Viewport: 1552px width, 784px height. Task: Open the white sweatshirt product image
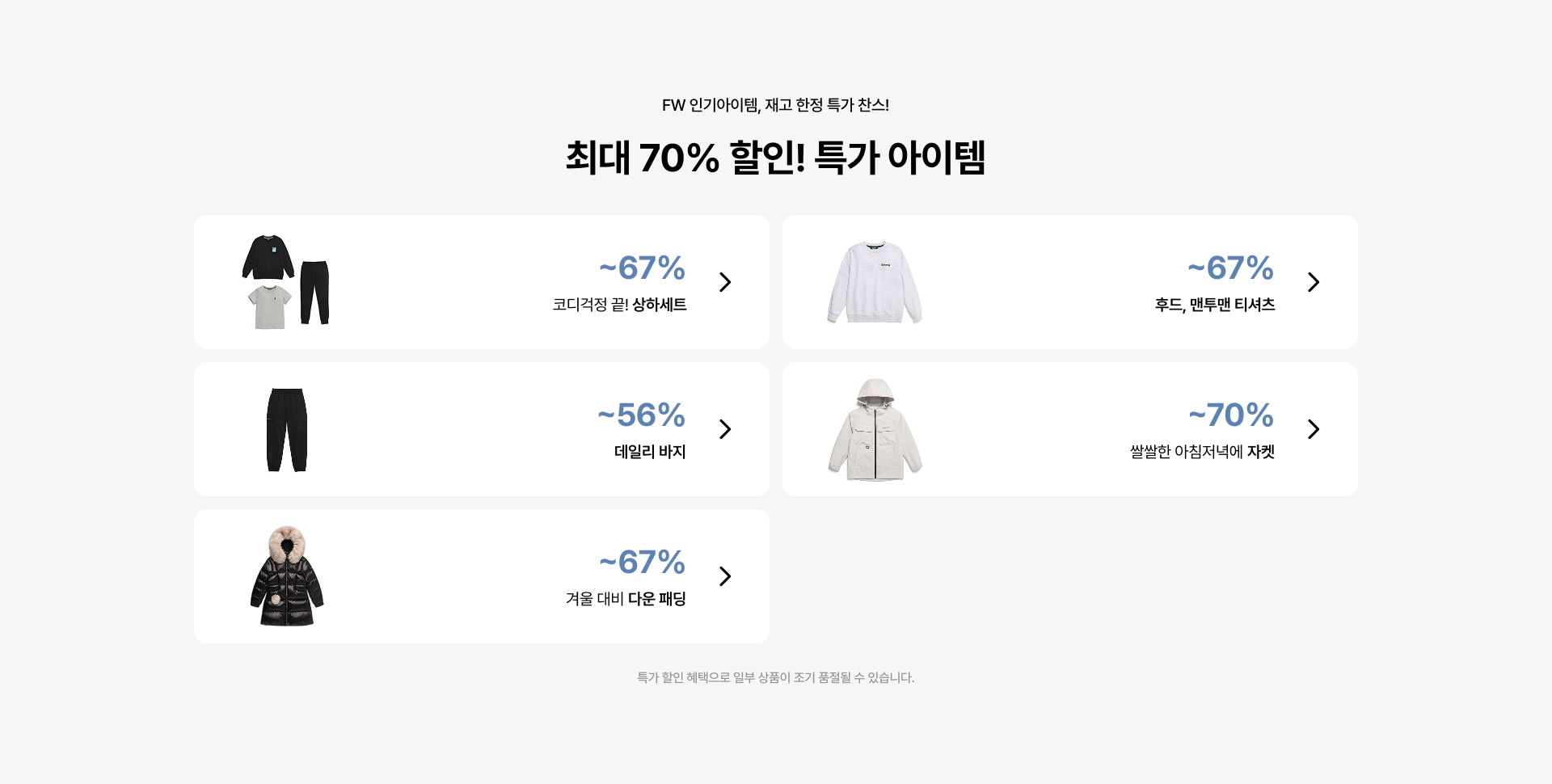(875, 282)
